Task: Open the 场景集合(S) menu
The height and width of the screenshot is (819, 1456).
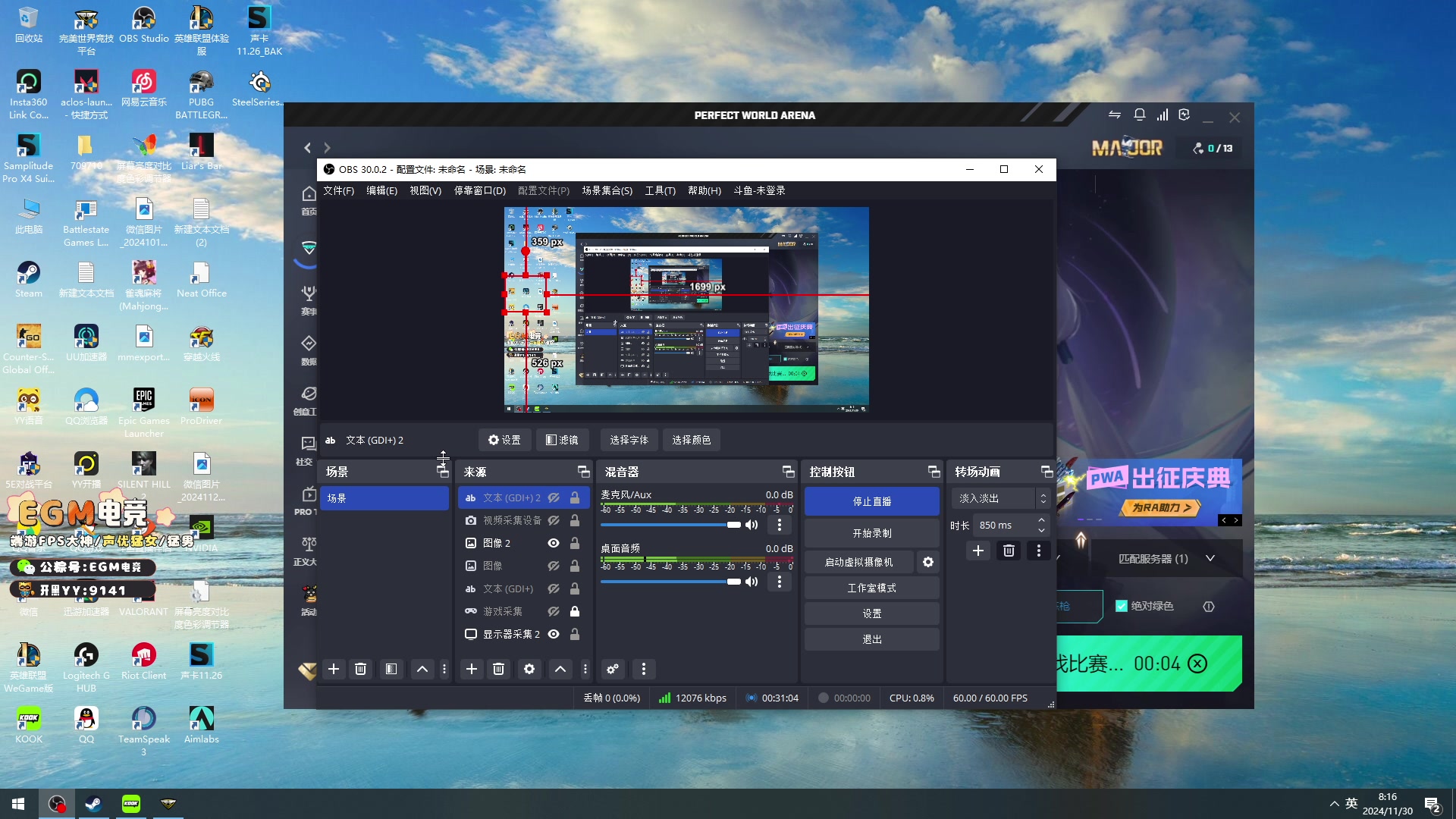Action: click(607, 190)
